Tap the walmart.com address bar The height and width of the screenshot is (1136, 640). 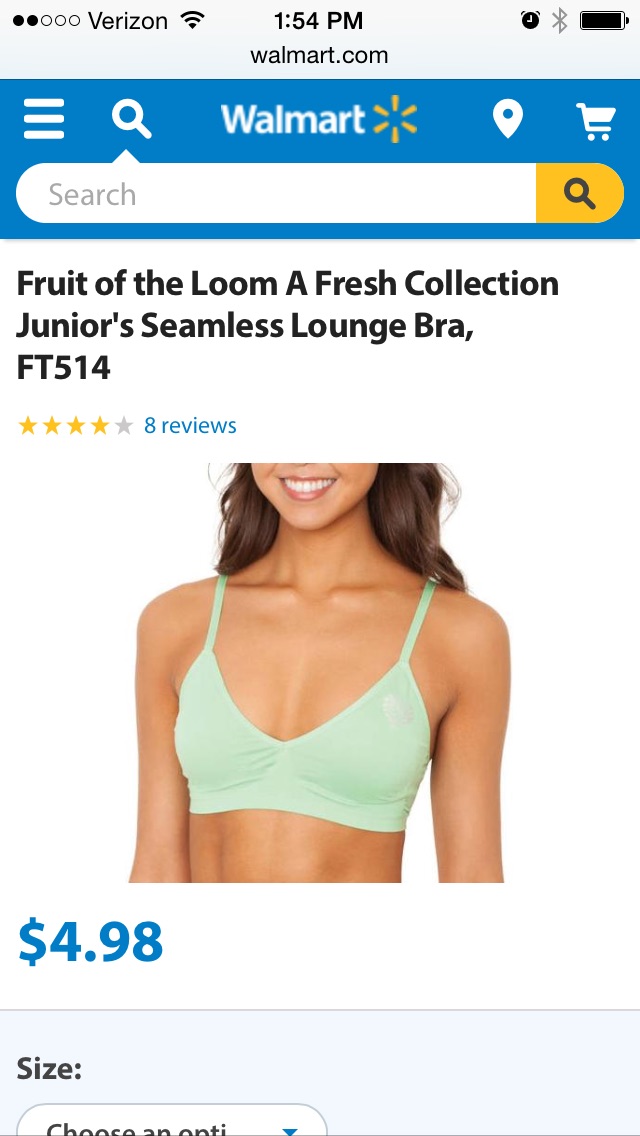pos(319,55)
